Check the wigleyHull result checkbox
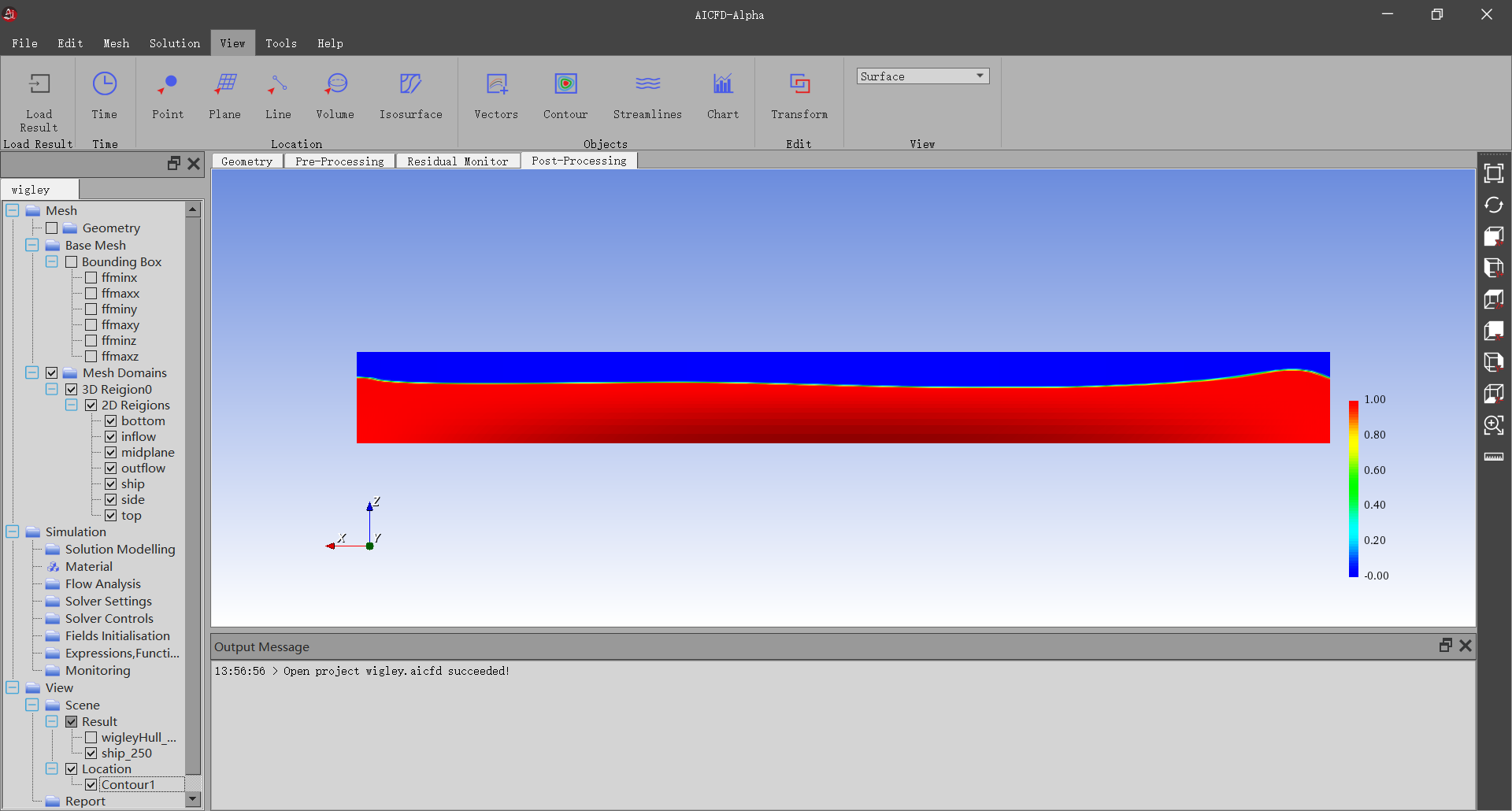Image resolution: width=1512 pixels, height=811 pixels. tap(91, 738)
